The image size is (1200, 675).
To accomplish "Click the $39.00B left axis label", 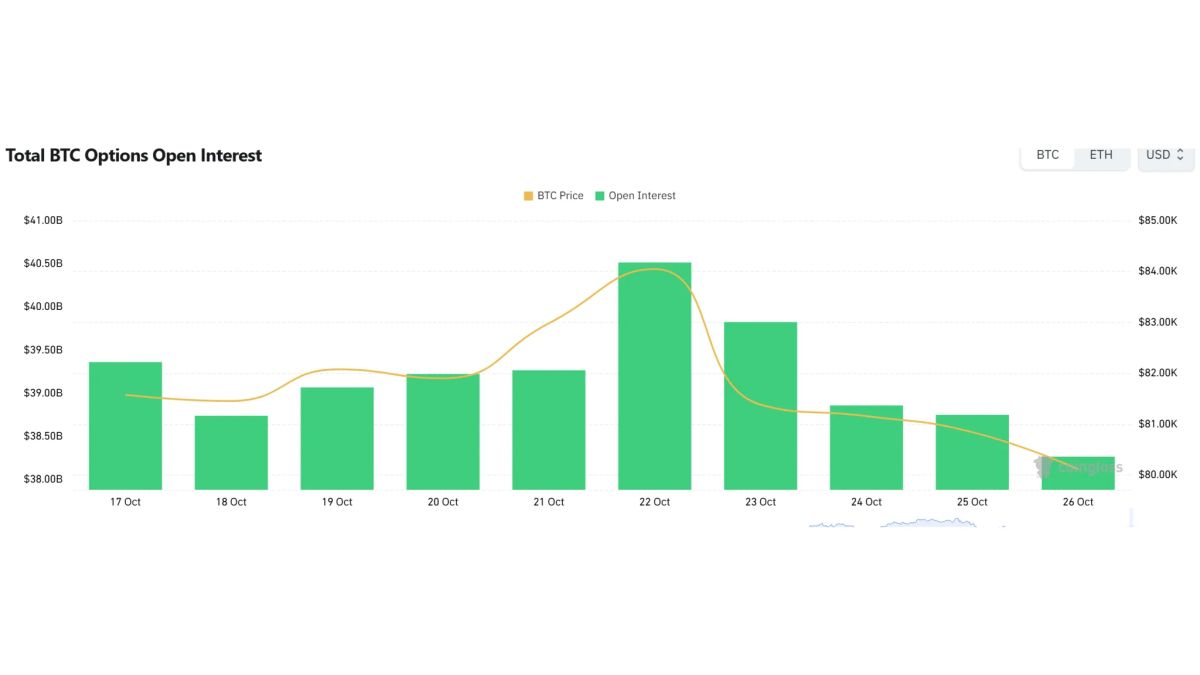I will 43,393.
